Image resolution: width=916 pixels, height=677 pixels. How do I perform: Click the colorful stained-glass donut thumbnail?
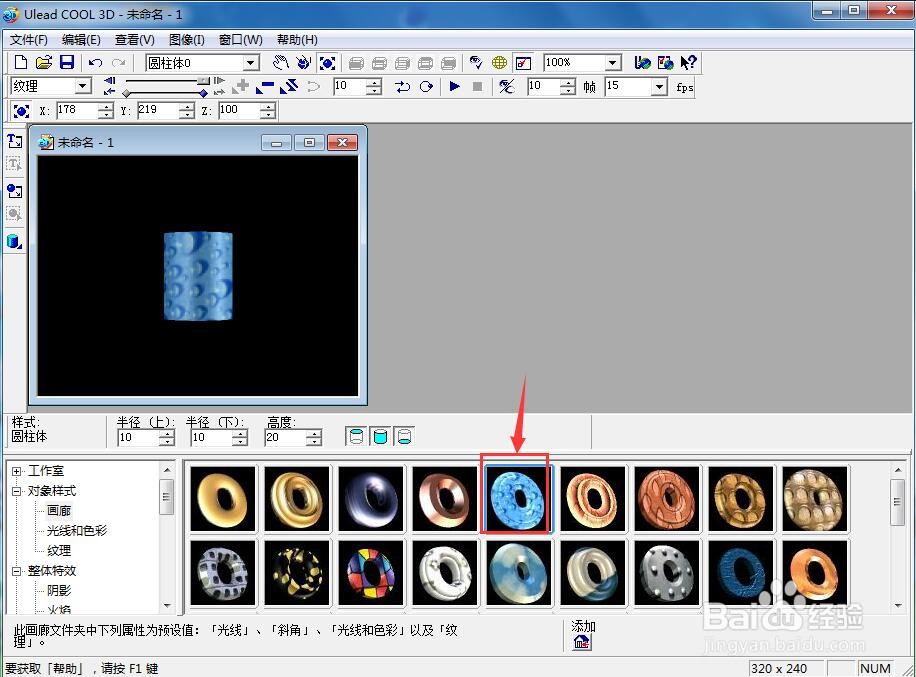pos(371,572)
